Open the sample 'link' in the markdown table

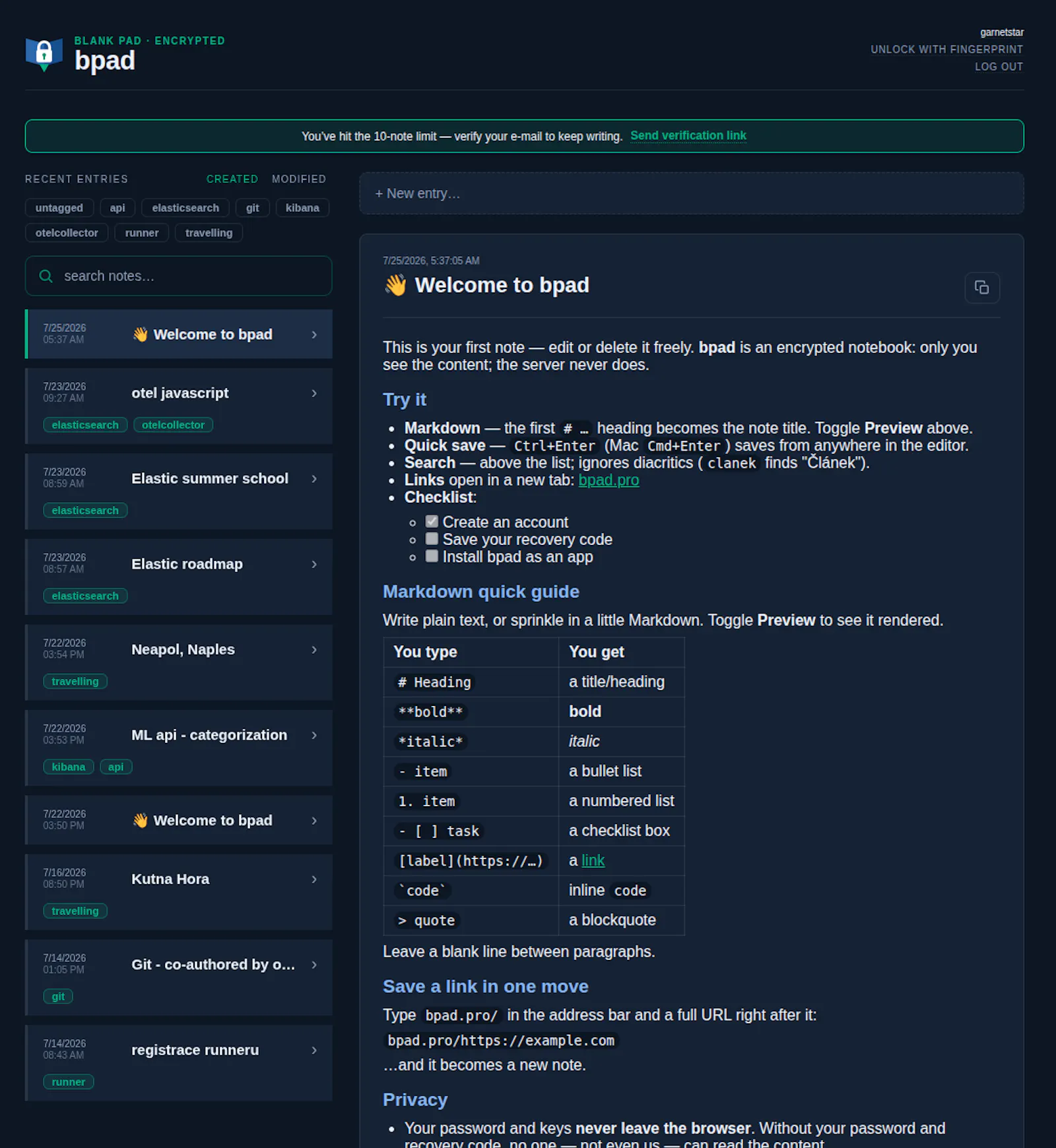point(593,860)
